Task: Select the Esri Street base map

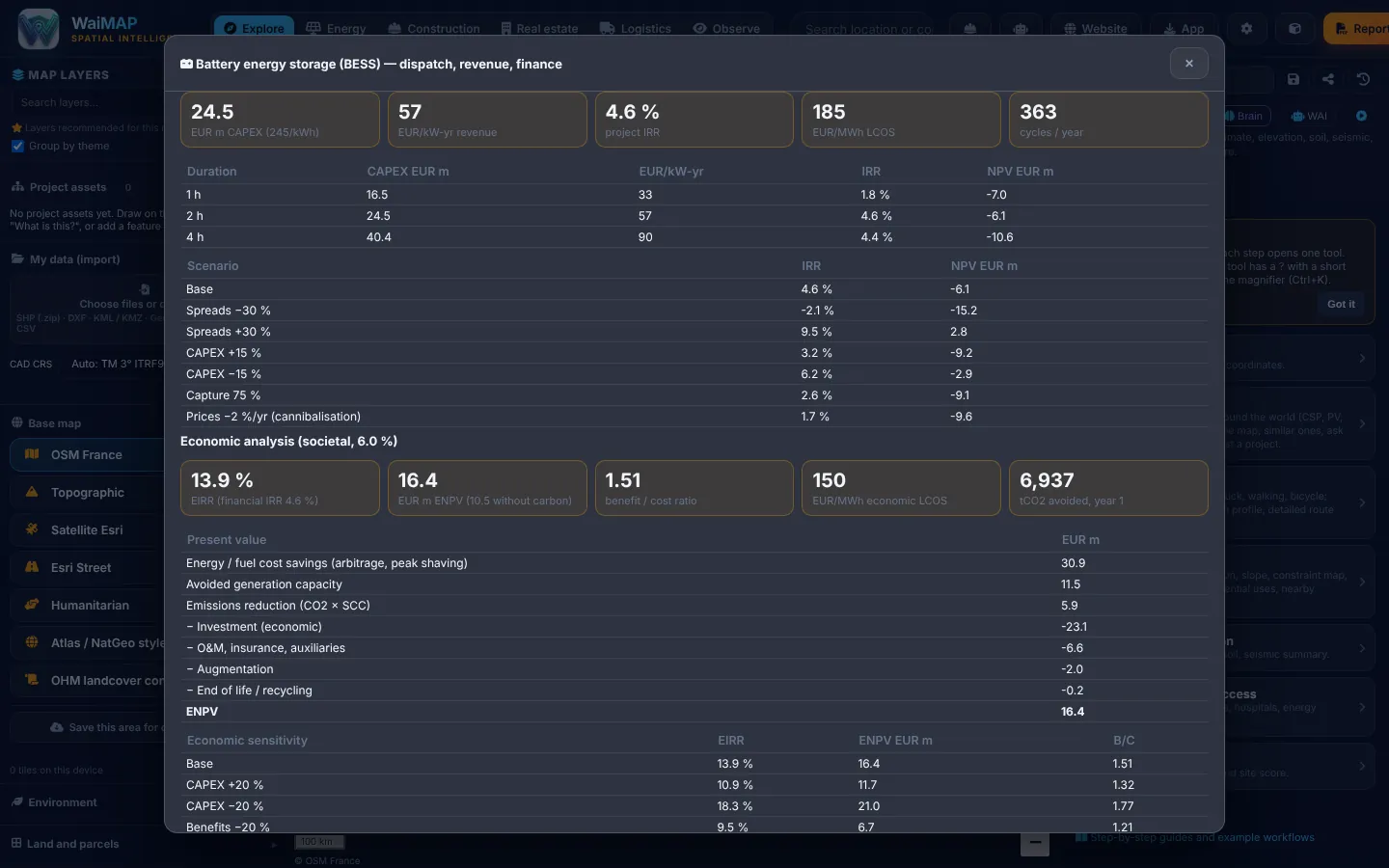Action: (88, 567)
